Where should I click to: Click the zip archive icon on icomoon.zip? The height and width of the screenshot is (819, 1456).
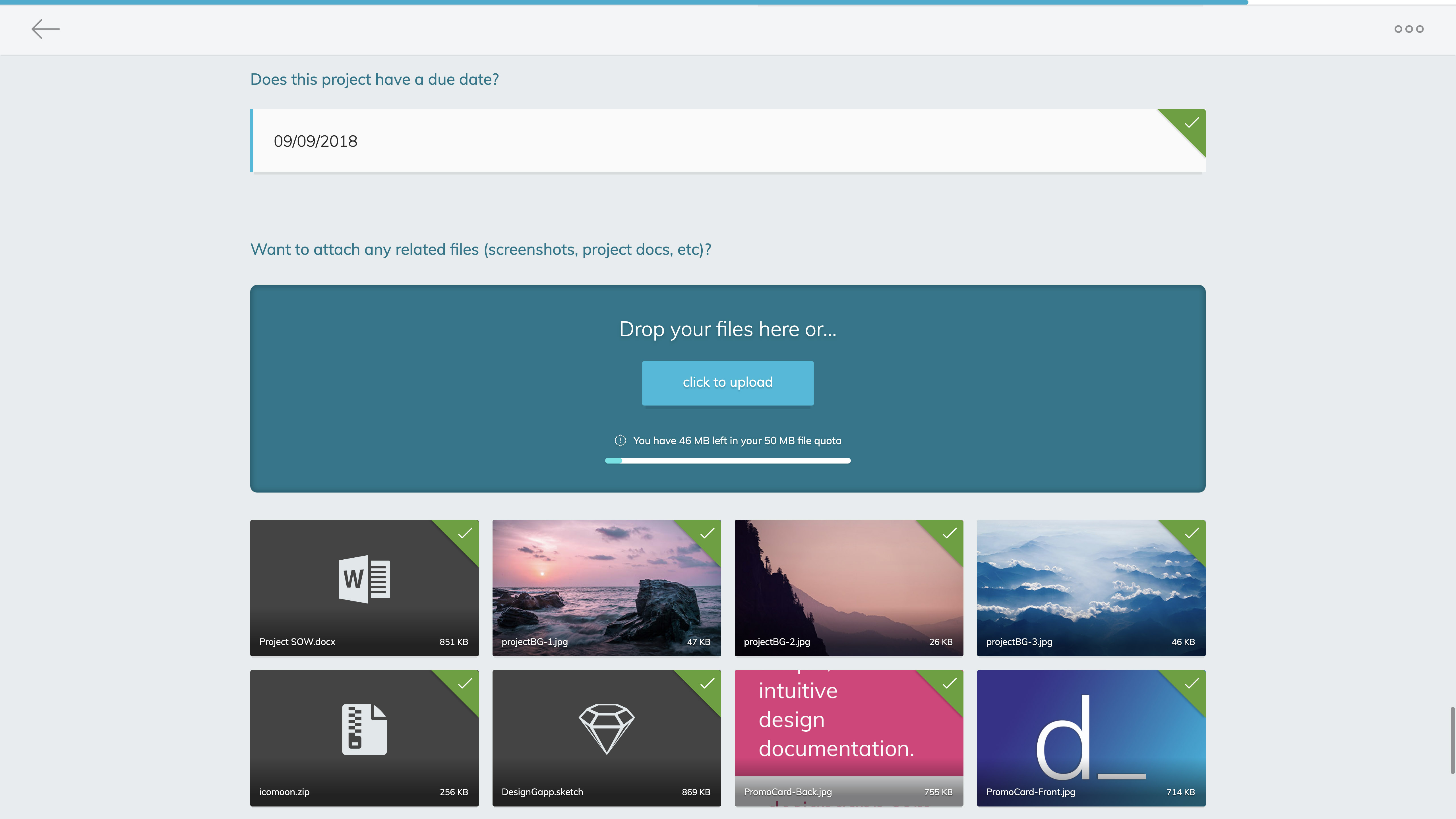pos(365,729)
